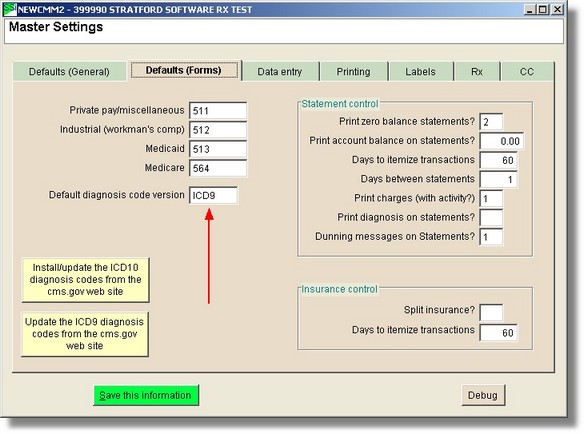
Task: Open the Data entry tab
Action: (x=280, y=72)
